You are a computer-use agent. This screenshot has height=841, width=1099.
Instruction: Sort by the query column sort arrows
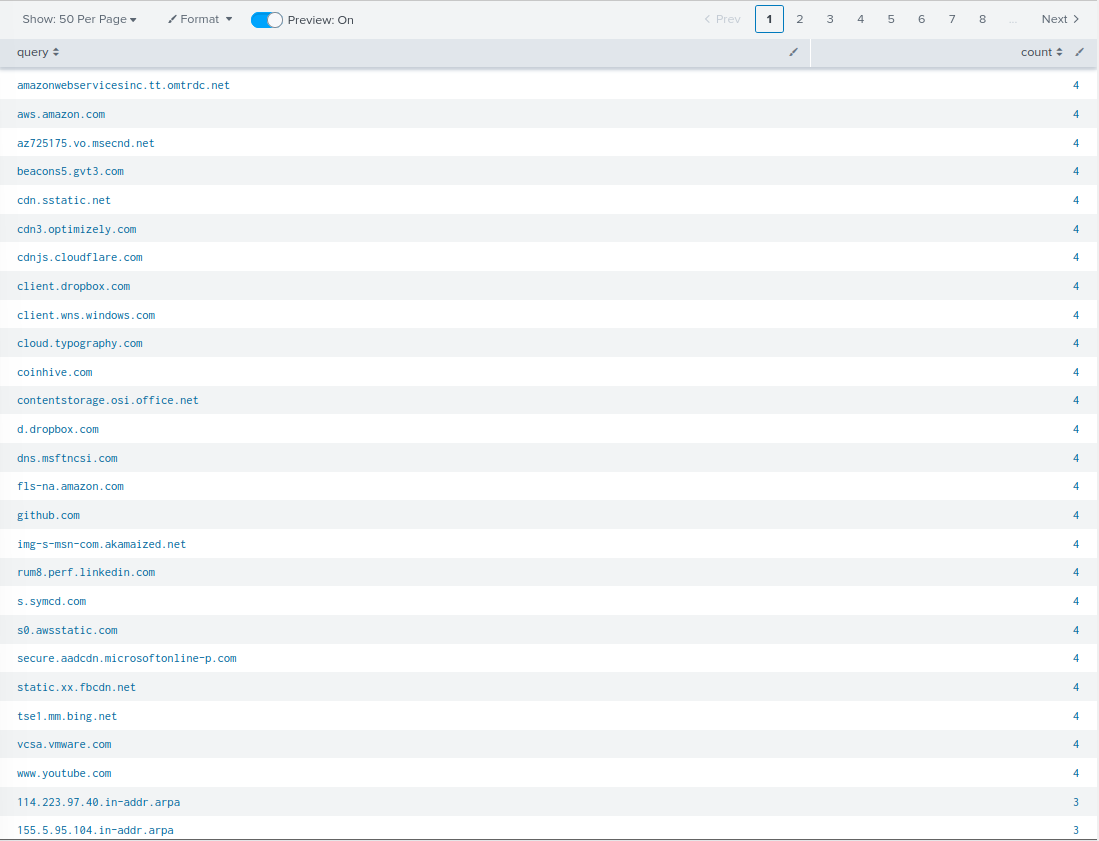(x=56, y=52)
